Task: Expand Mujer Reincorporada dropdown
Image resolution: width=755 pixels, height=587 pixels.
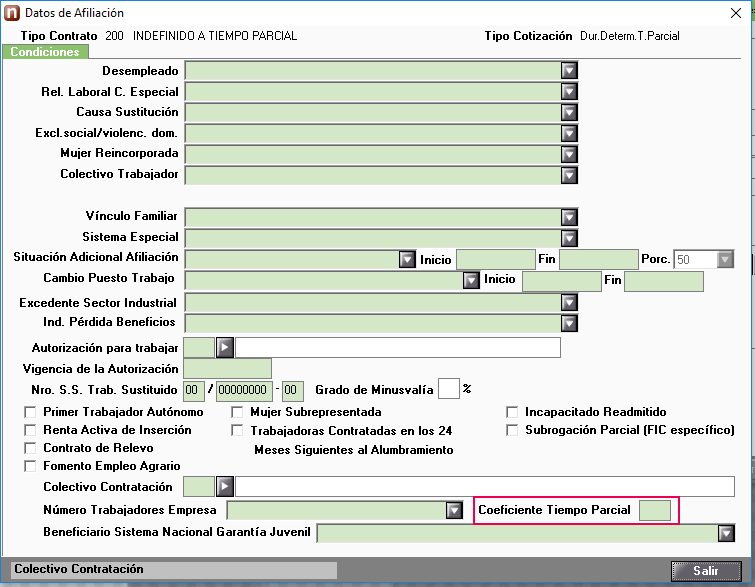Action: (569, 154)
